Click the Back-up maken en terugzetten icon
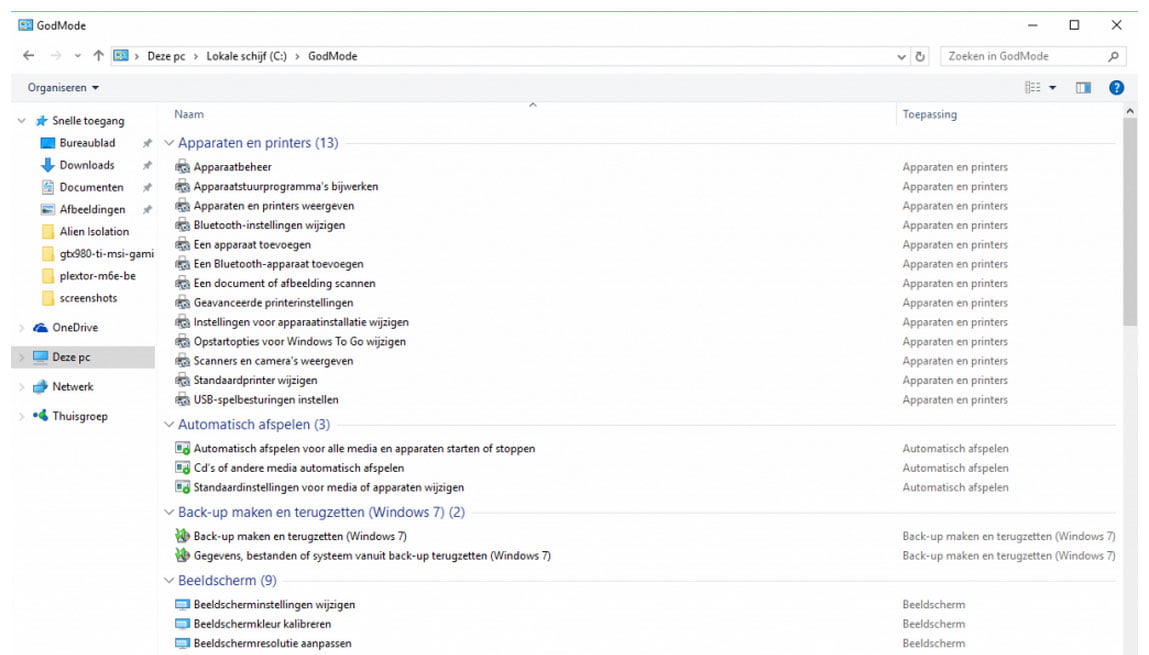Screen dimensions: 1149x655 pyautogui.click(x=182, y=536)
